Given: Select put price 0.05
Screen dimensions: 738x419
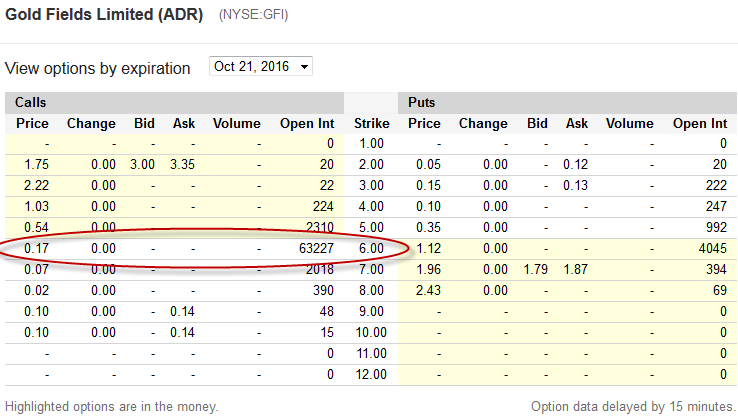Looking at the screenshot, I should (428, 164).
